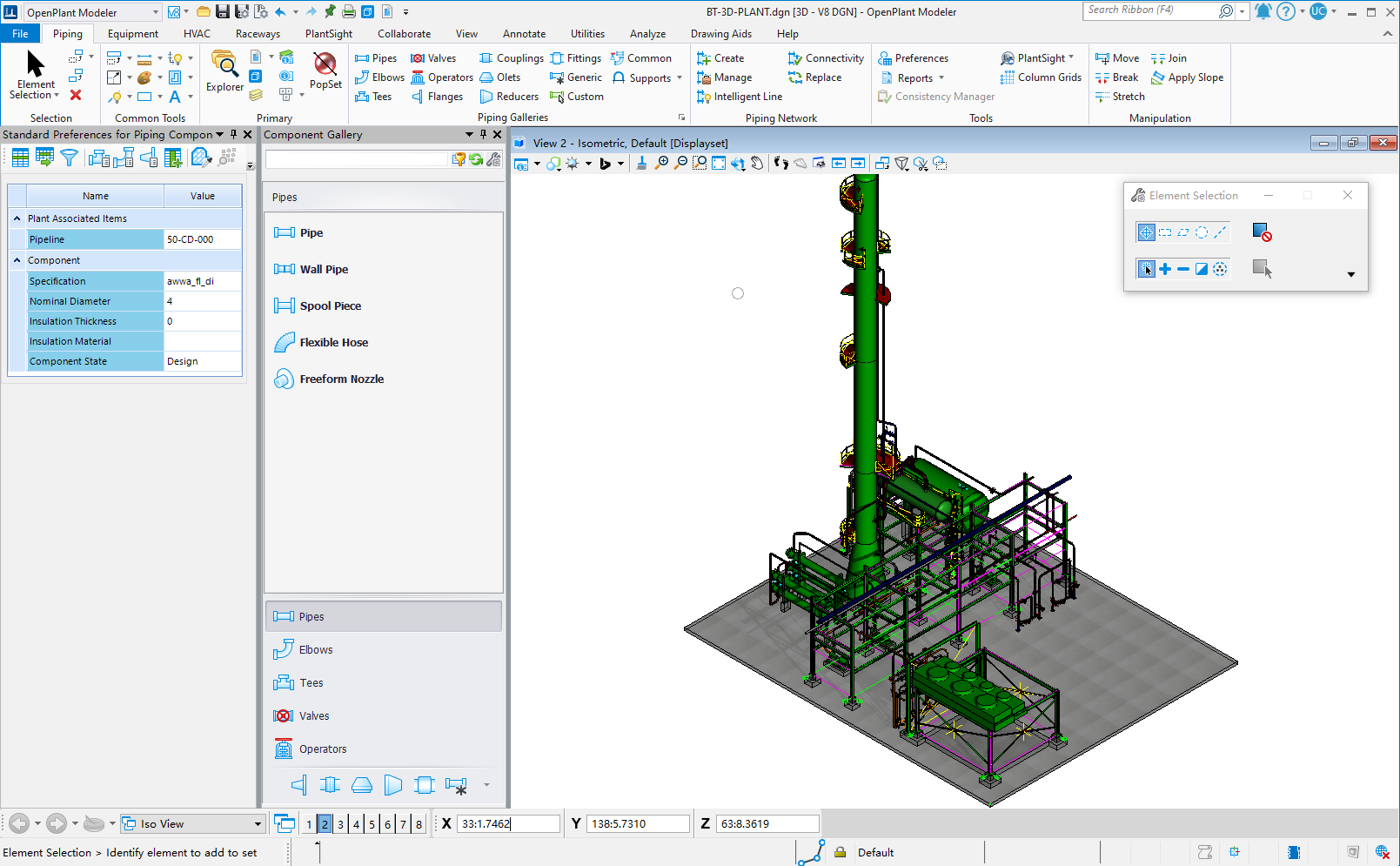Select the Line selection method

point(1220,232)
